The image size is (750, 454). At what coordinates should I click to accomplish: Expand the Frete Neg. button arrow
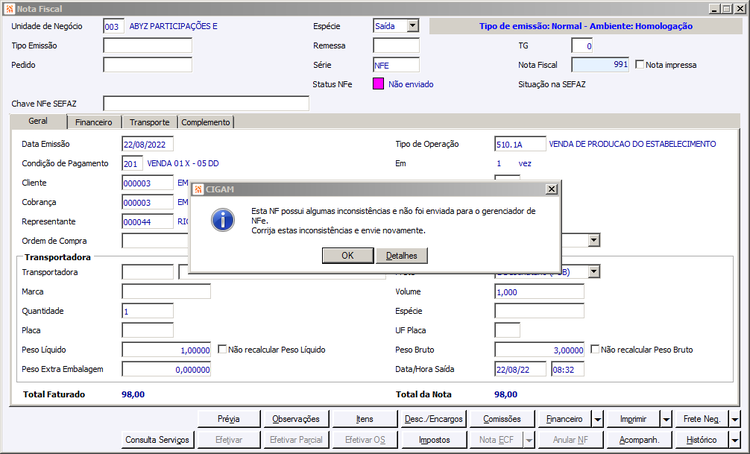point(735,420)
